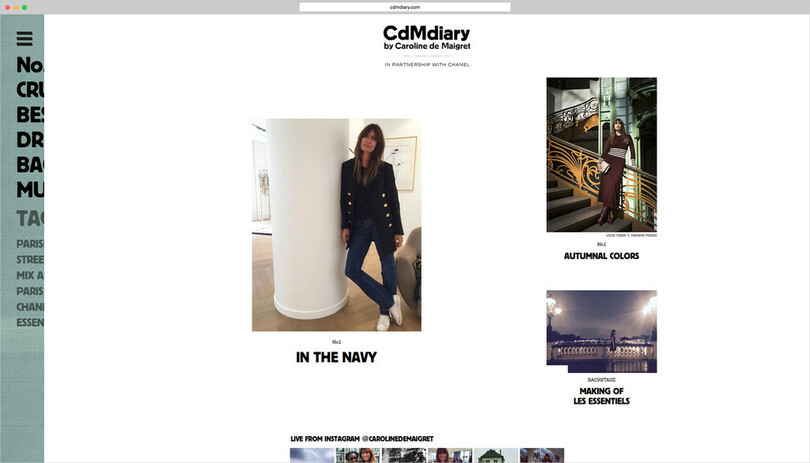The height and width of the screenshot is (463, 810).
Task: Open the green-roof house Instagram thumbnail
Action: [x=496, y=455]
